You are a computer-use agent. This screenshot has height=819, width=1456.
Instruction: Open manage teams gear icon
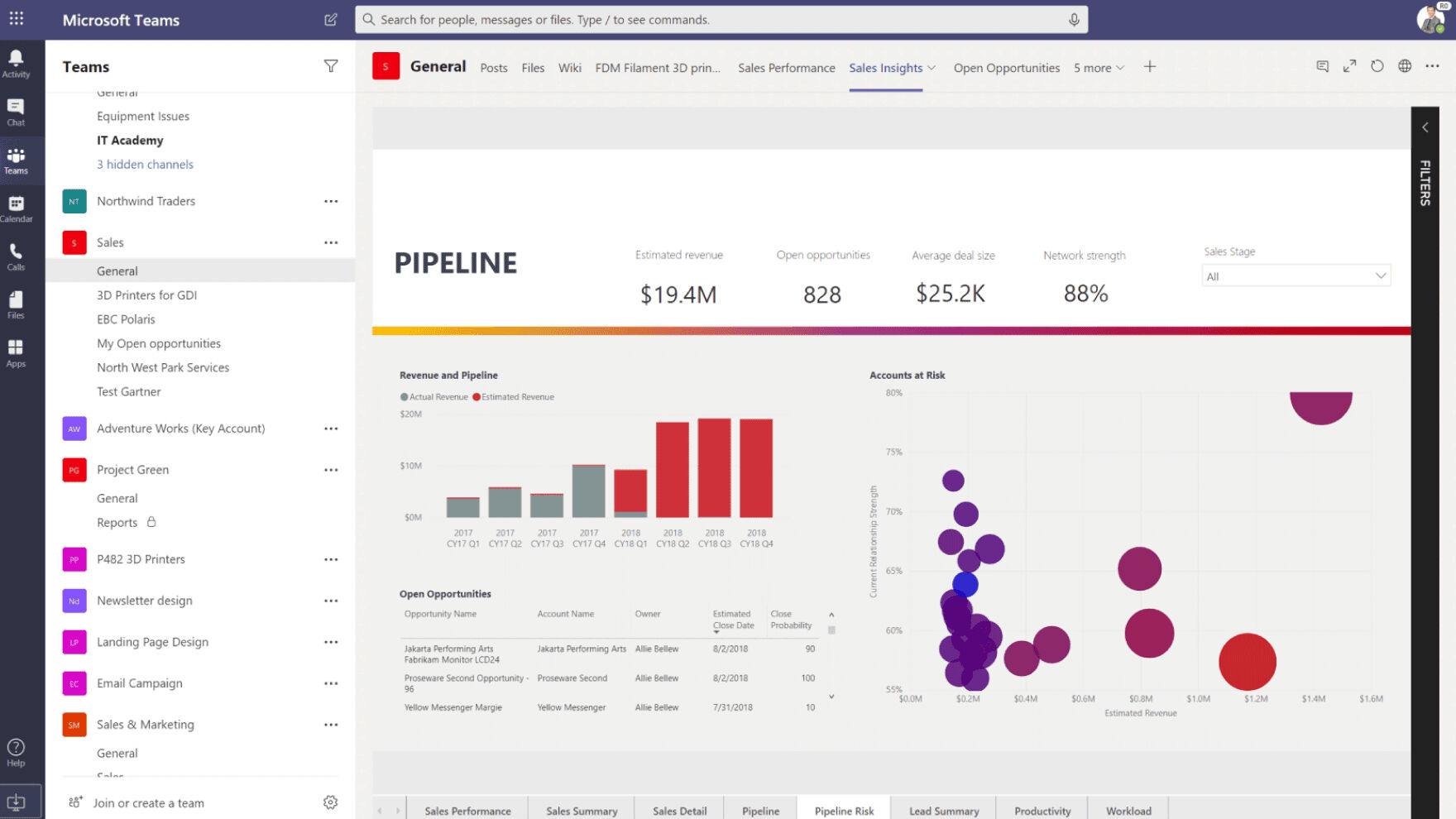[x=330, y=802]
